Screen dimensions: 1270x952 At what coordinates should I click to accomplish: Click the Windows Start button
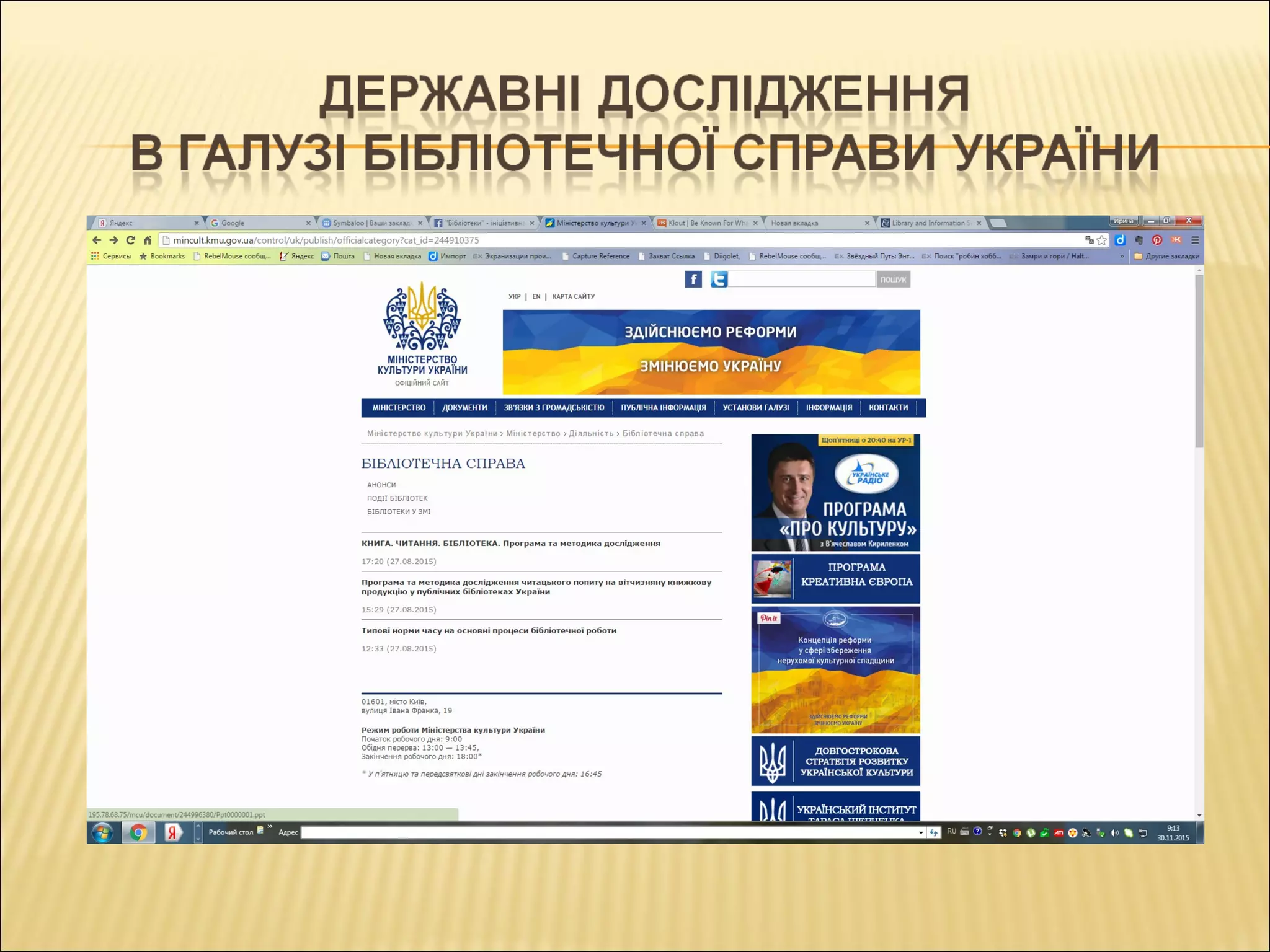click(x=103, y=832)
